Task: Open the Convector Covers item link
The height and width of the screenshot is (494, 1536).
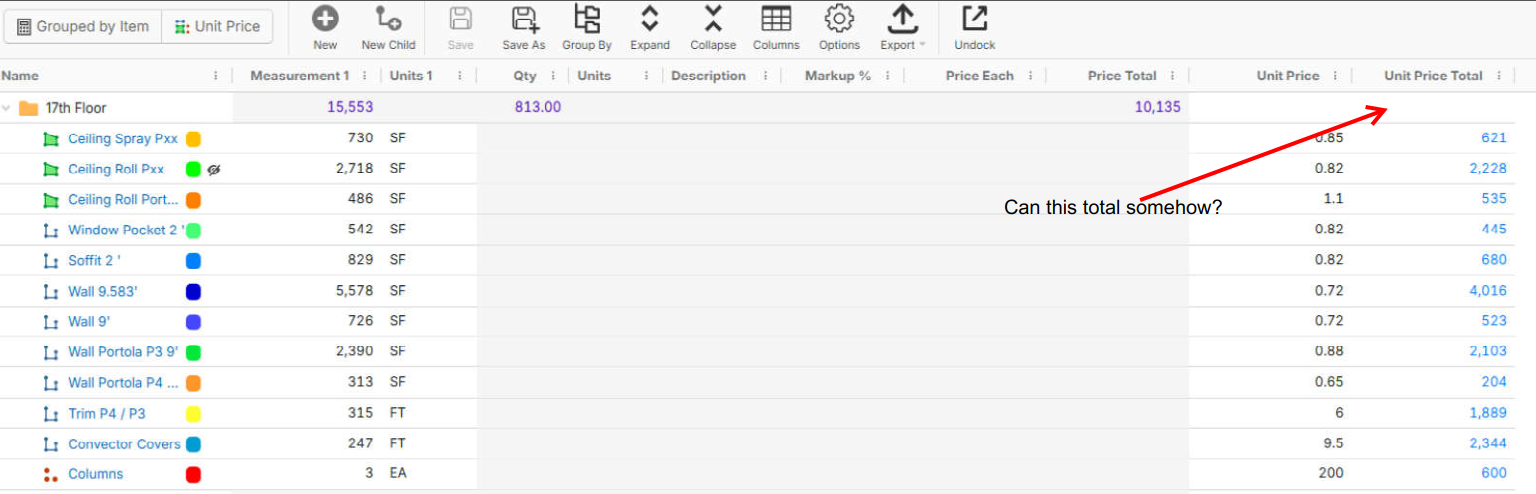Action: pos(124,444)
